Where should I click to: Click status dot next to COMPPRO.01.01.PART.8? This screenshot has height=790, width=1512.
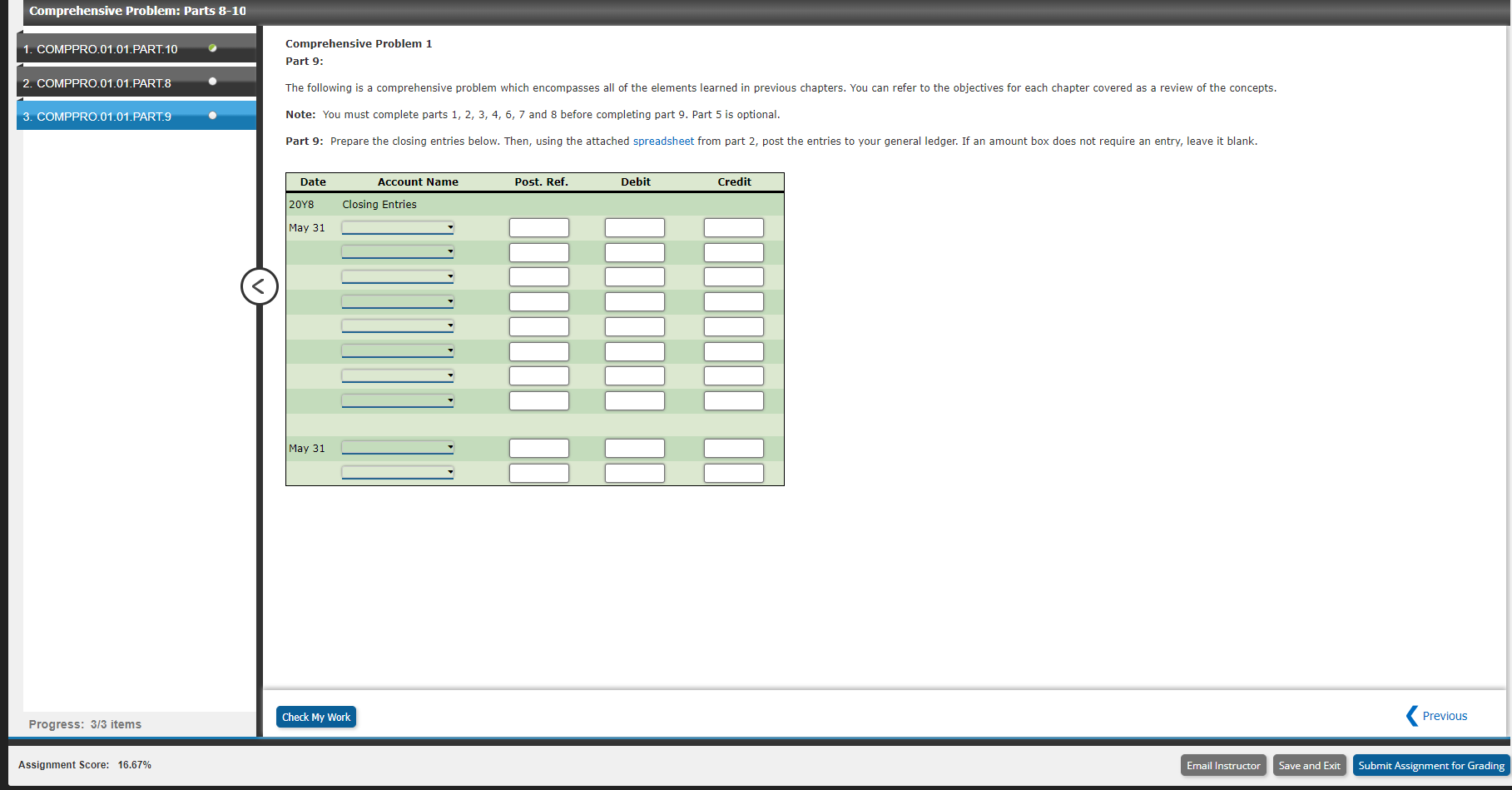point(213,82)
